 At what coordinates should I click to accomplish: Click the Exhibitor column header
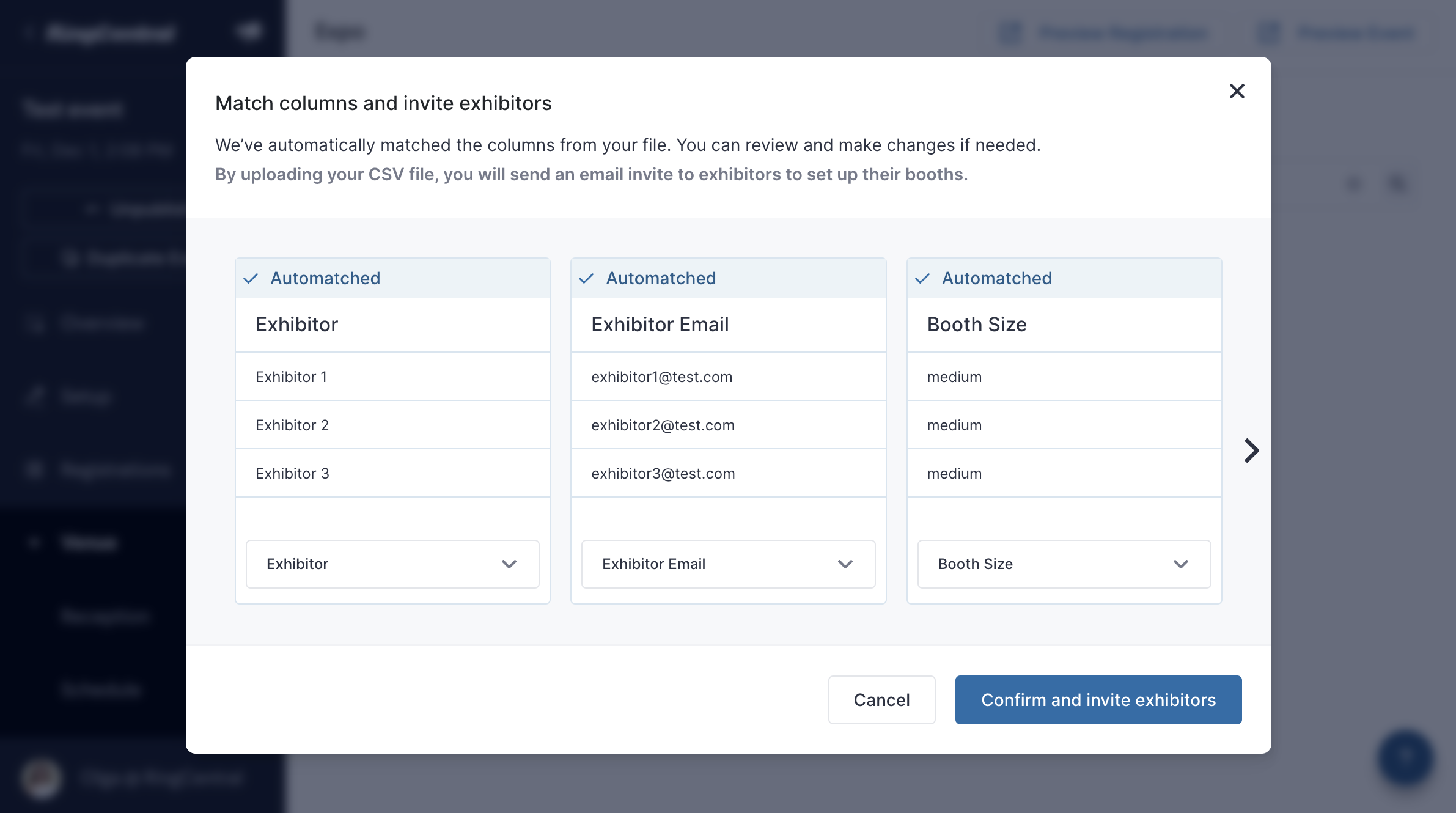click(x=392, y=325)
